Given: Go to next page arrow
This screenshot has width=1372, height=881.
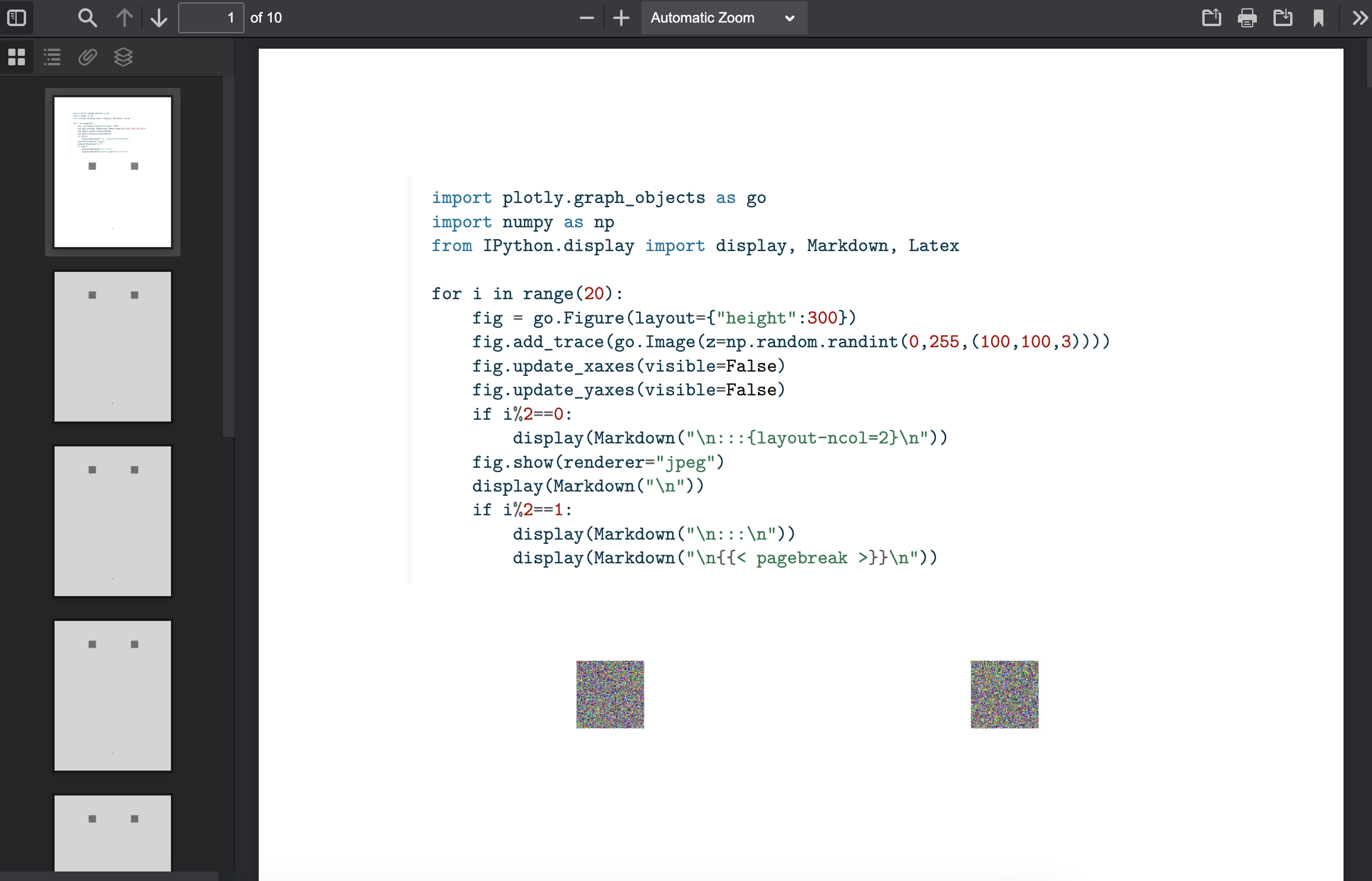Looking at the screenshot, I should (159, 18).
